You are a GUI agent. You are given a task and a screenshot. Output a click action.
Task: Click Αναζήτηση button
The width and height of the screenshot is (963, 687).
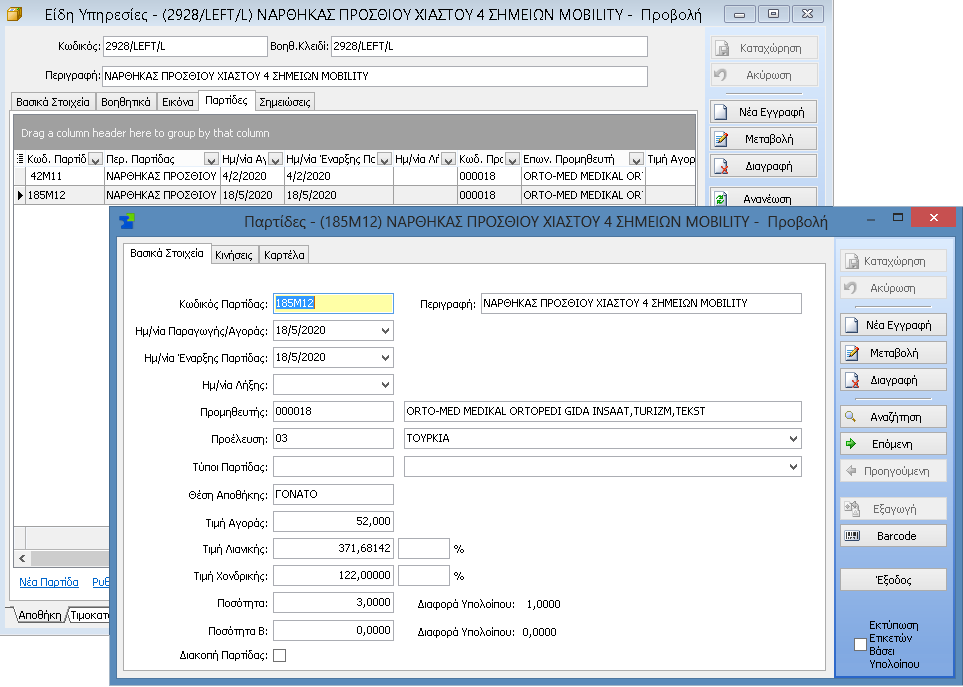(893, 416)
